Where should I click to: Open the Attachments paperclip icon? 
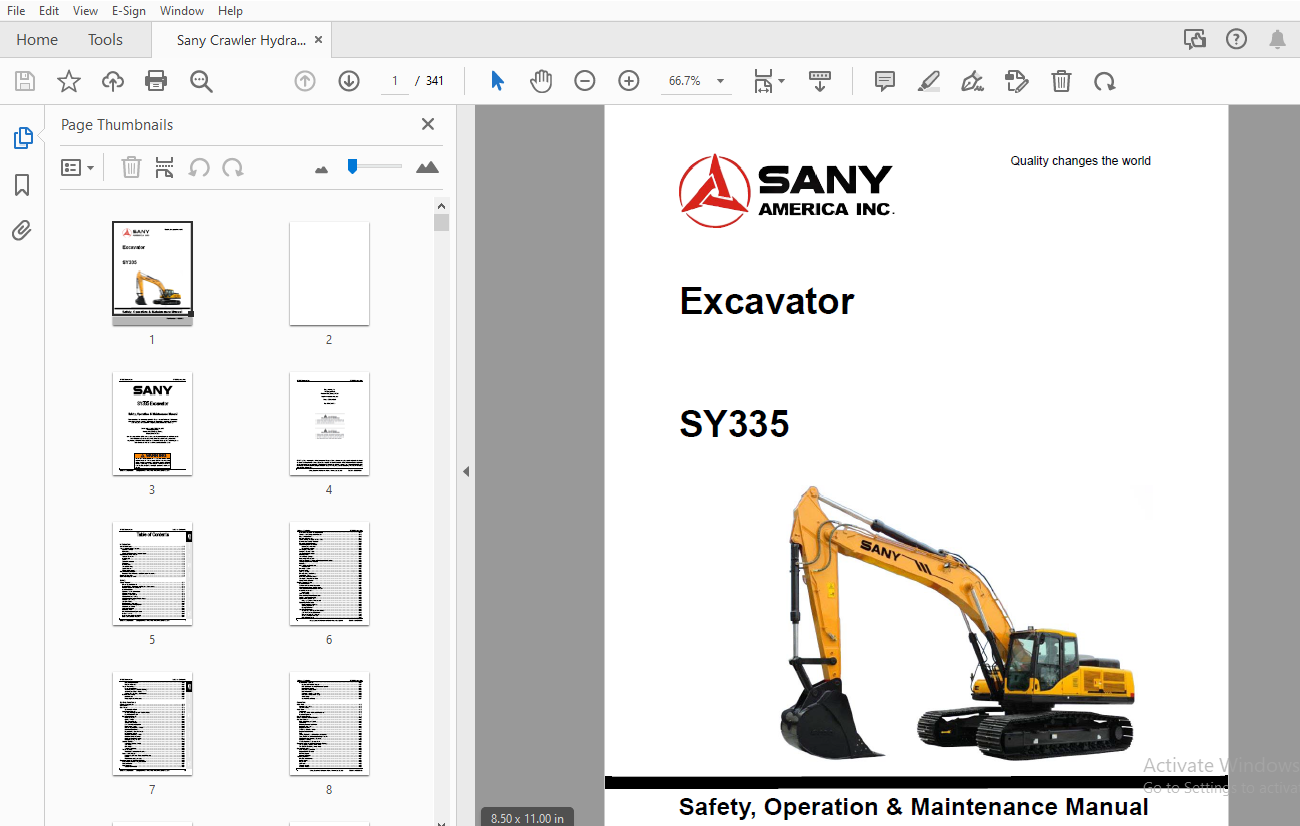[22, 231]
